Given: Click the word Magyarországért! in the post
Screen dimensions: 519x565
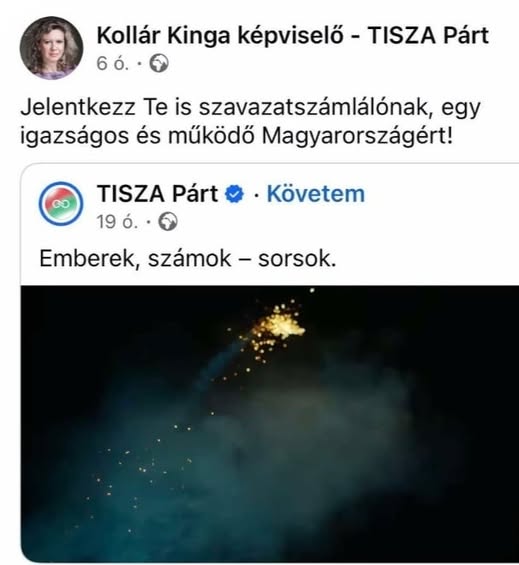Looking at the screenshot, I should (x=357, y=137).
